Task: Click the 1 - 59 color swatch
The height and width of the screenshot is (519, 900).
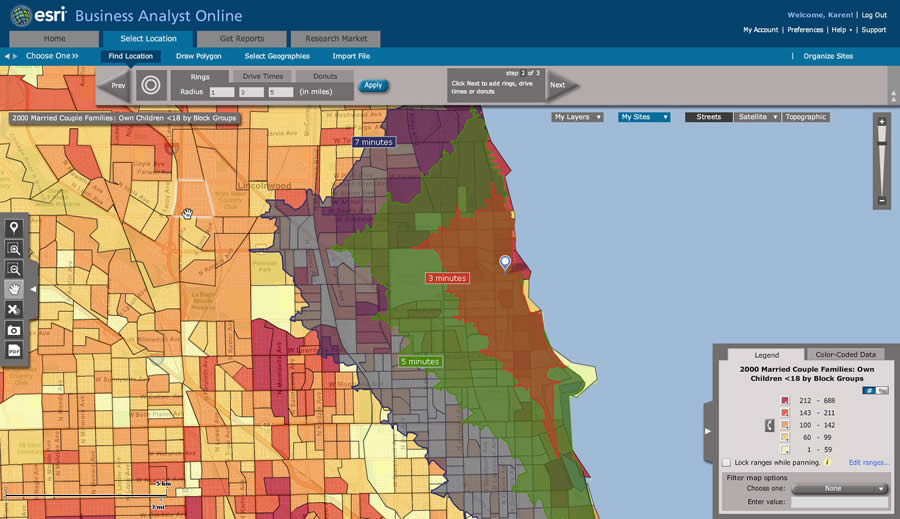Action: (x=785, y=450)
